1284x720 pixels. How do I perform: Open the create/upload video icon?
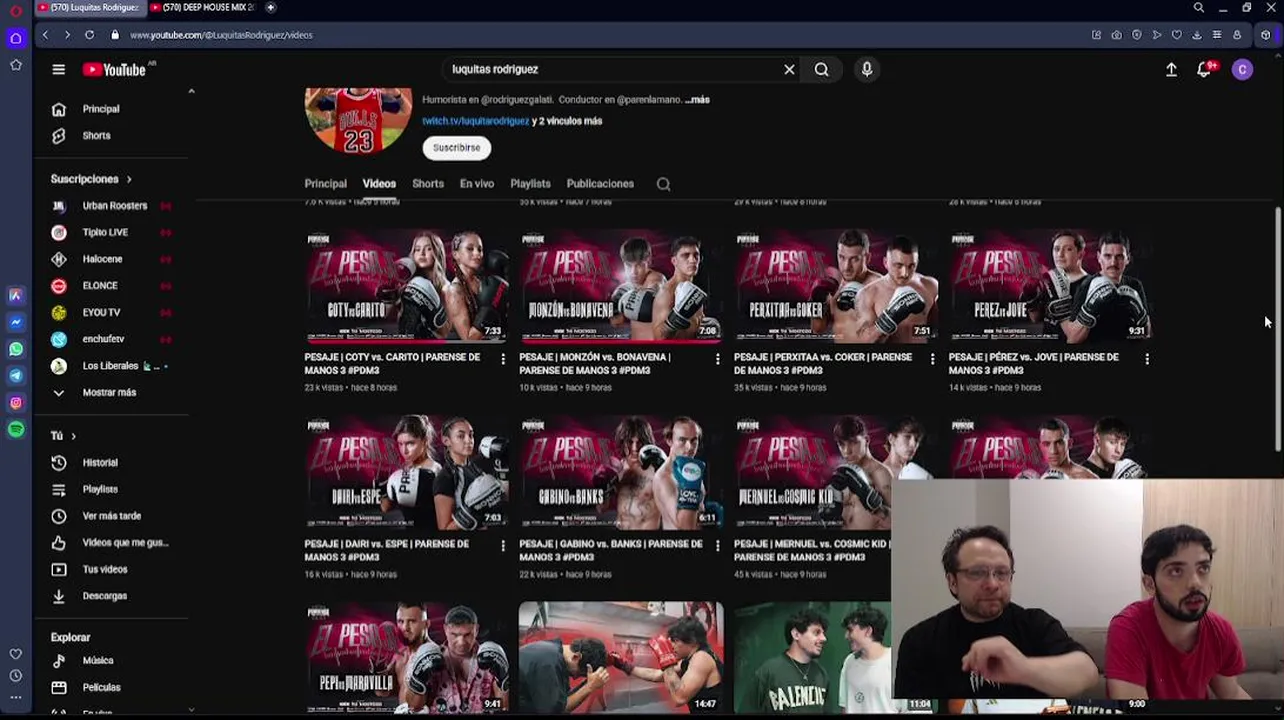[x=1171, y=69]
